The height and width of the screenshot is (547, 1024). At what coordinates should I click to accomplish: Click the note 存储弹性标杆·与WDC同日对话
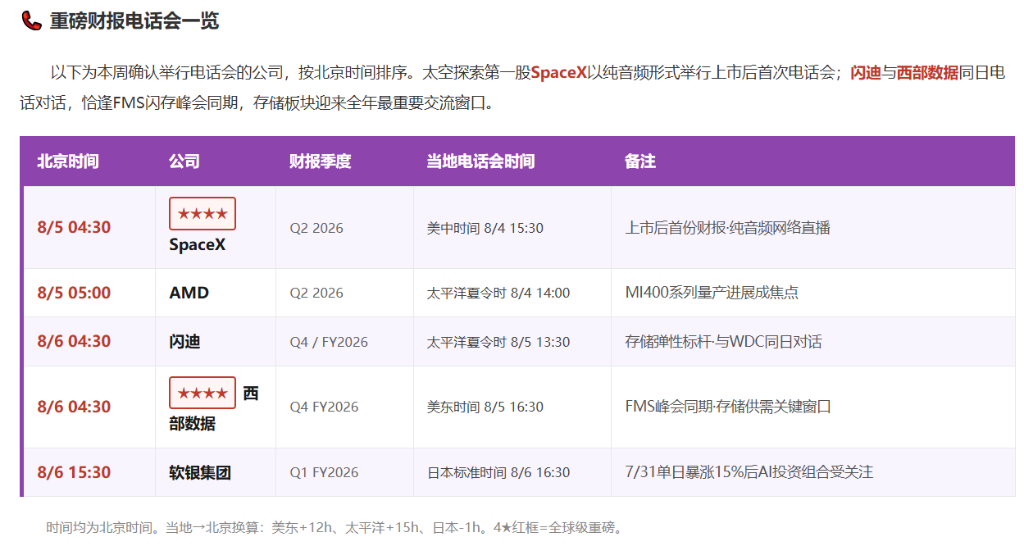pos(723,341)
